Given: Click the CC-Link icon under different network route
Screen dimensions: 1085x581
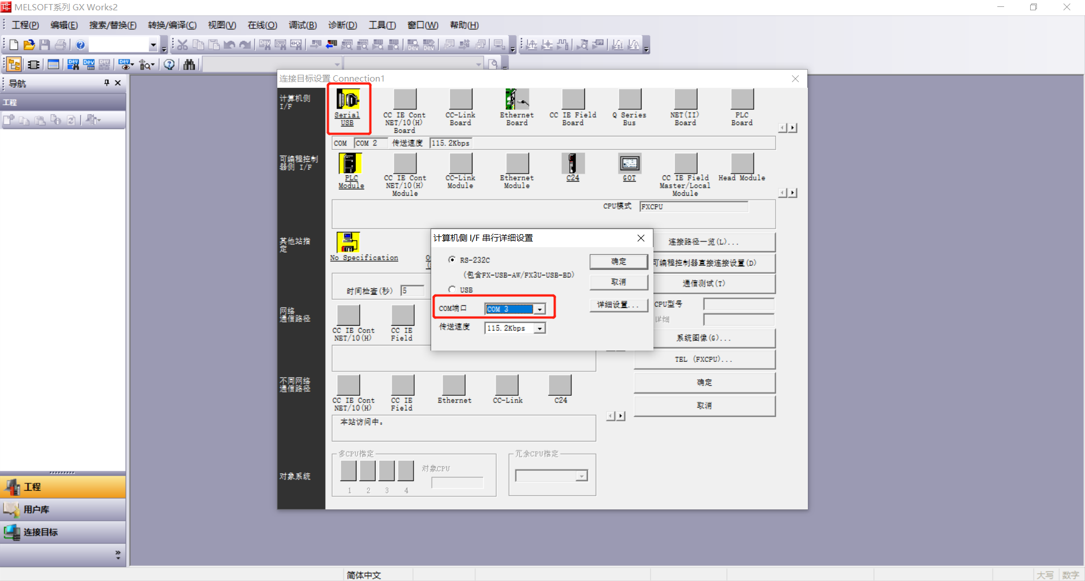Looking at the screenshot, I should pyautogui.click(x=507, y=385).
